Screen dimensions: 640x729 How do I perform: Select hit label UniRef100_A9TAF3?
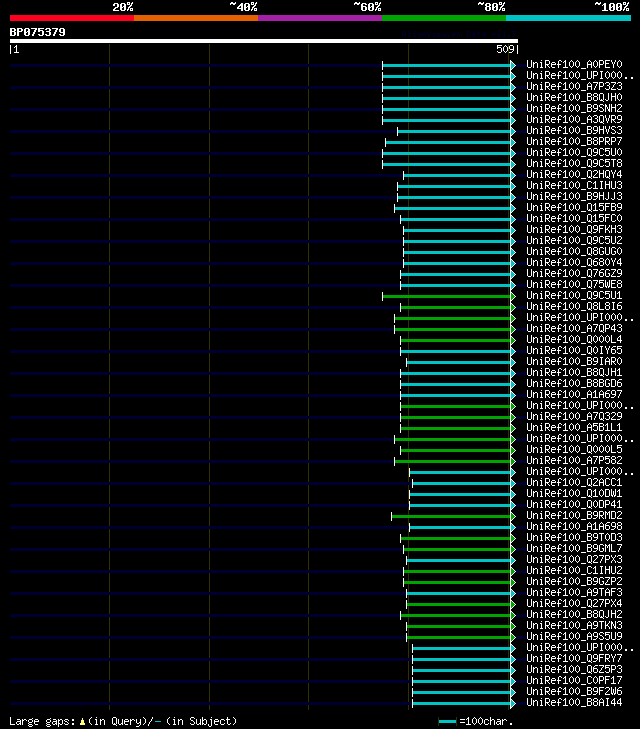(x=574, y=592)
